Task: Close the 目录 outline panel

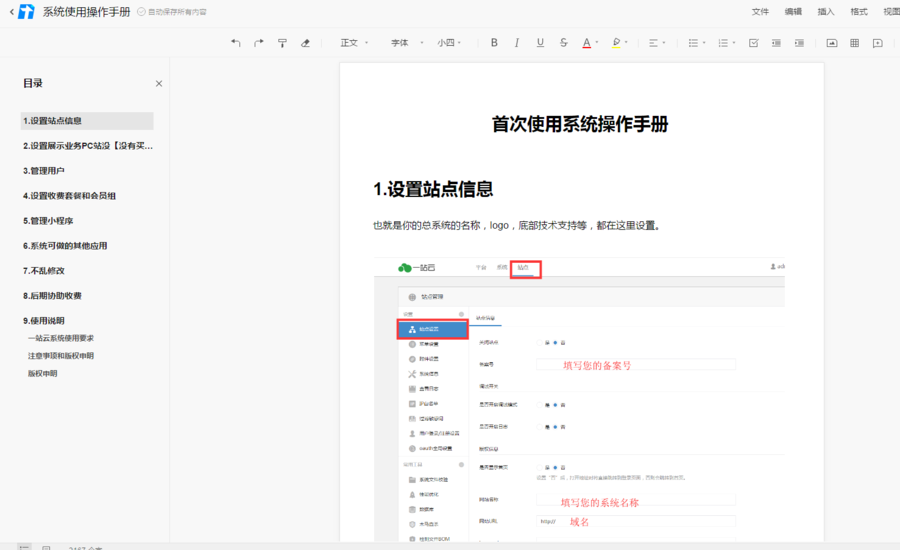Action: click(x=159, y=84)
